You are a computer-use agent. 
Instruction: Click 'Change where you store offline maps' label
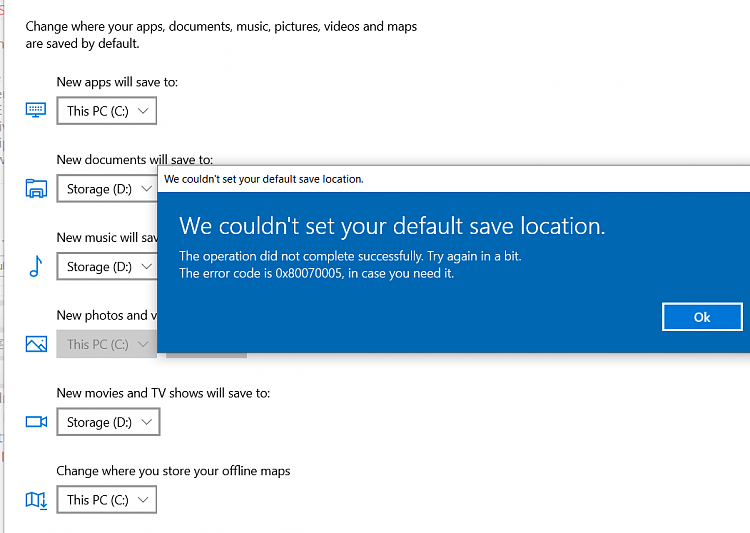pyautogui.click(x=173, y=471)
